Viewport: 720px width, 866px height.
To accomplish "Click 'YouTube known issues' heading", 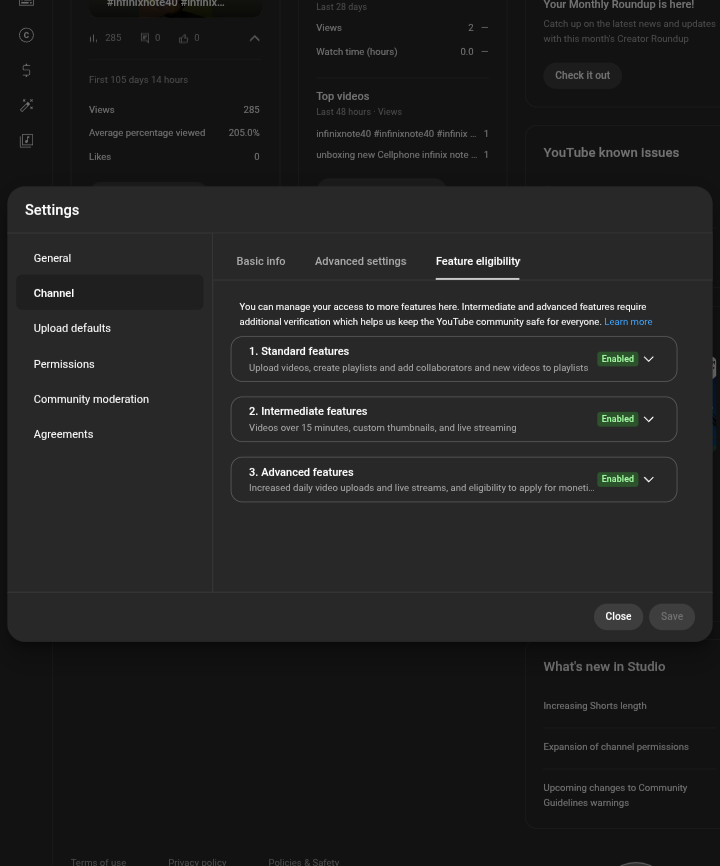I will [611, 152].
